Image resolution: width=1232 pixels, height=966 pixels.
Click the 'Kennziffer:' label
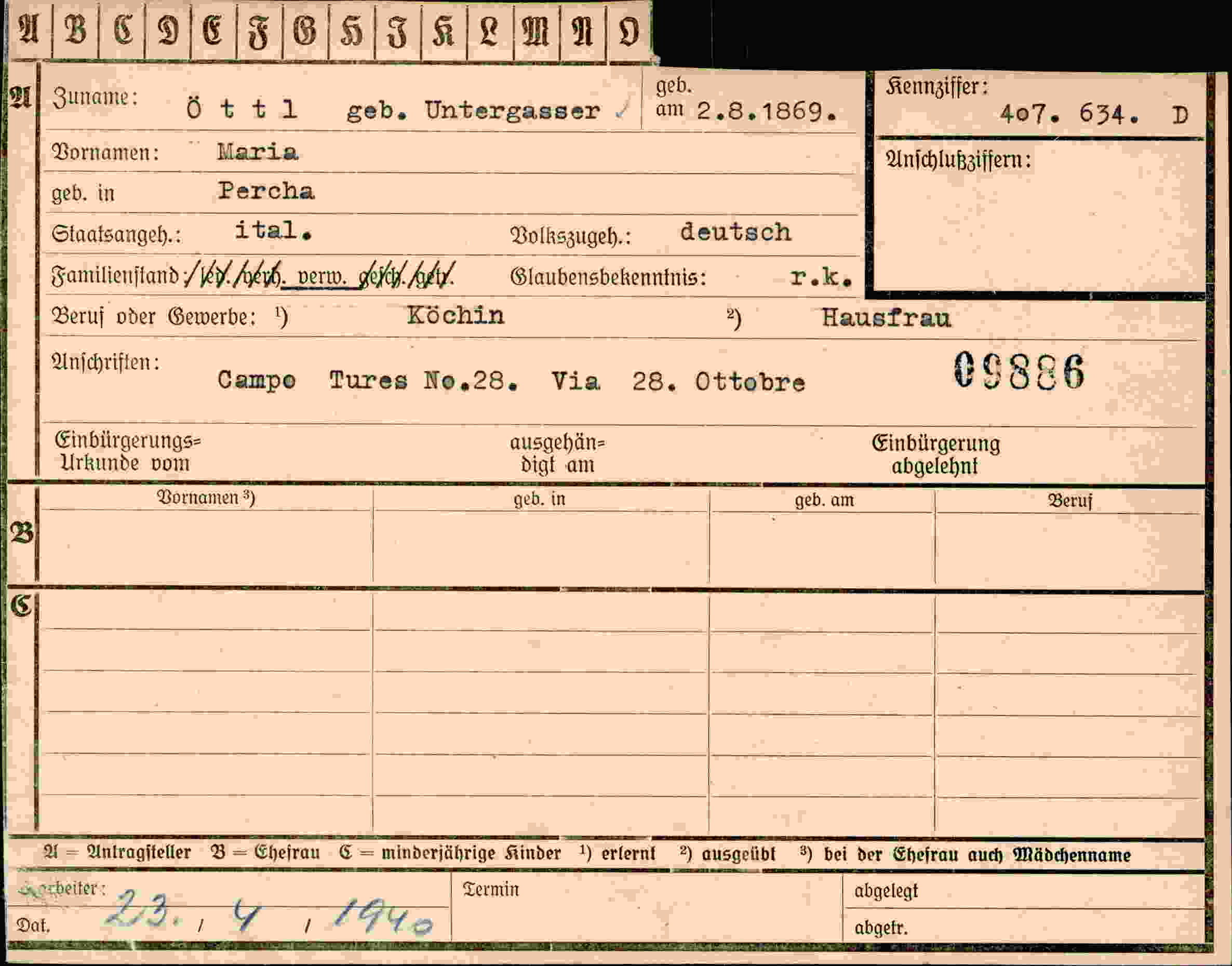(x=938, y=88)
